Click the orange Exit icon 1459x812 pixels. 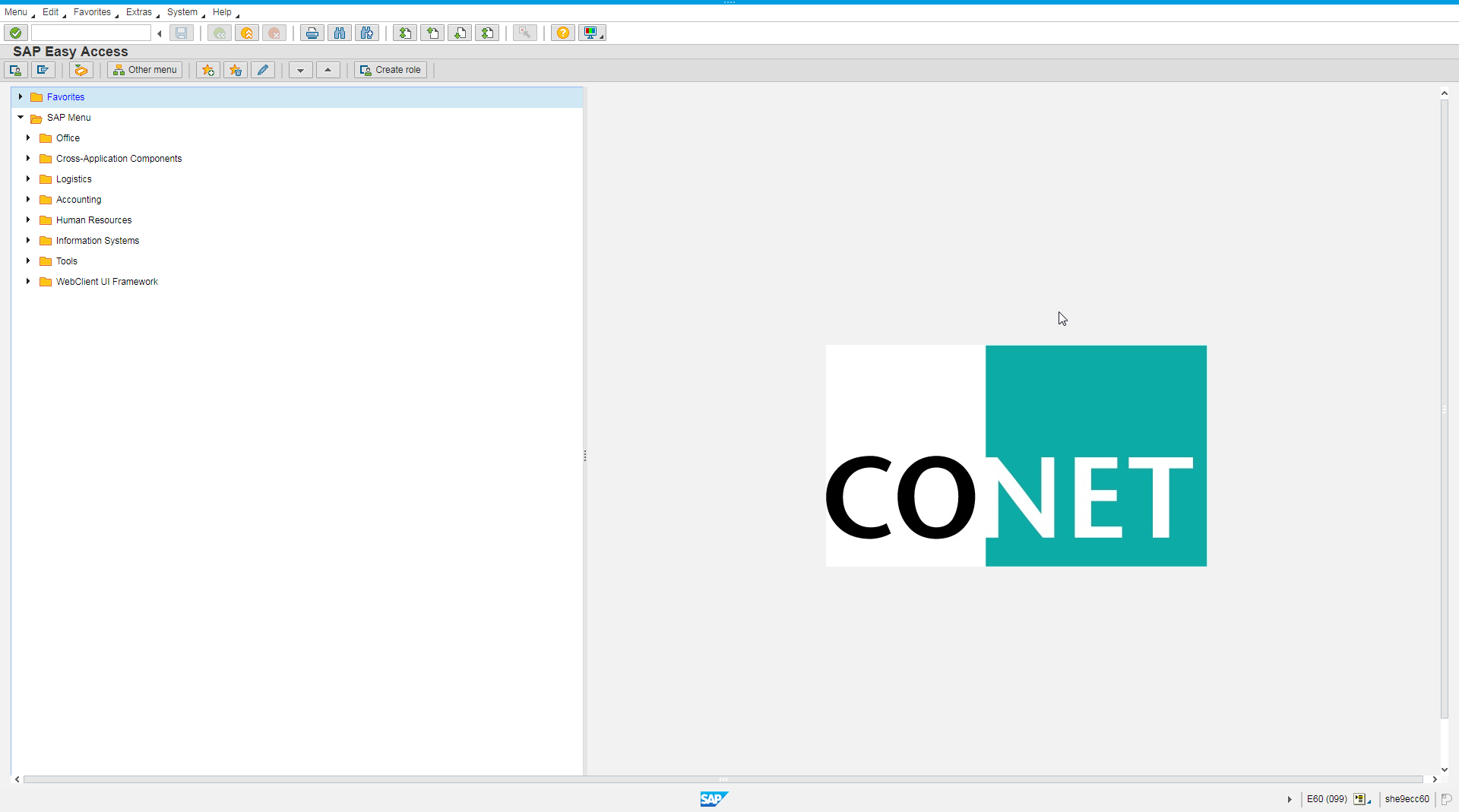click(x=247, y=33)
